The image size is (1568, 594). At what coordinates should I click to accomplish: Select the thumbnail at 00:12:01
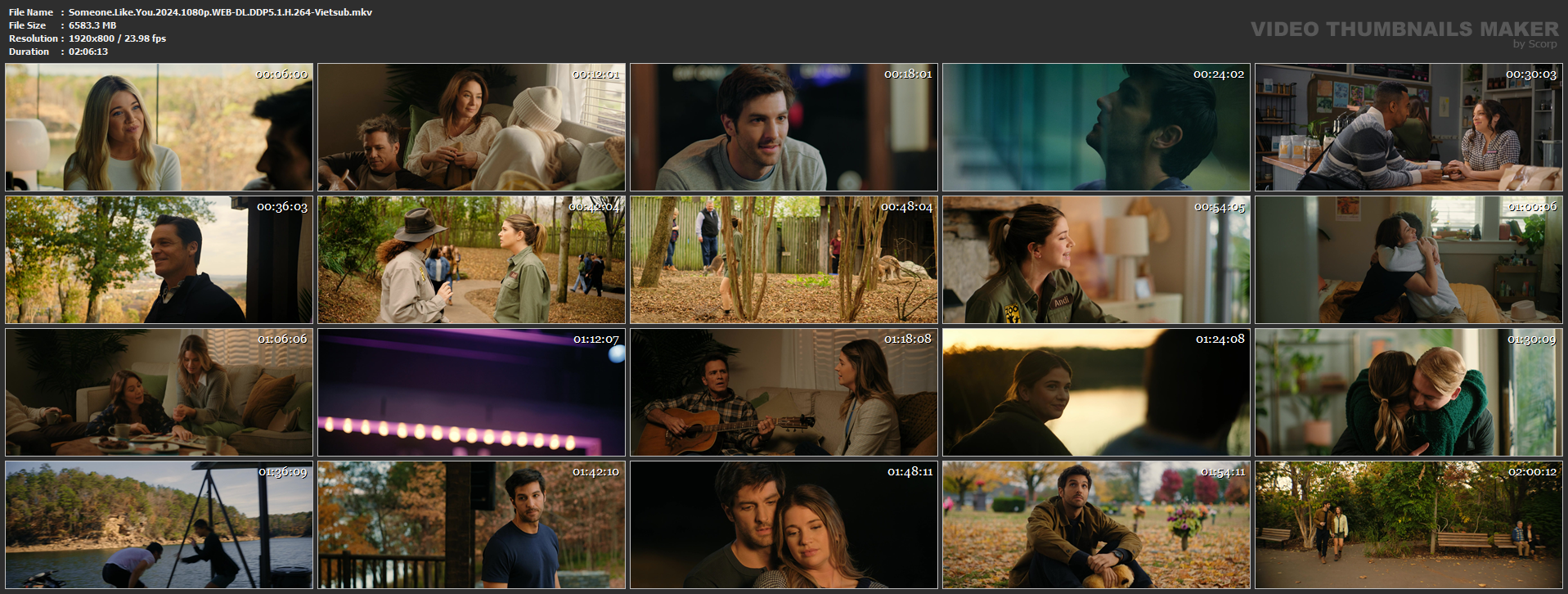point(471,128)
